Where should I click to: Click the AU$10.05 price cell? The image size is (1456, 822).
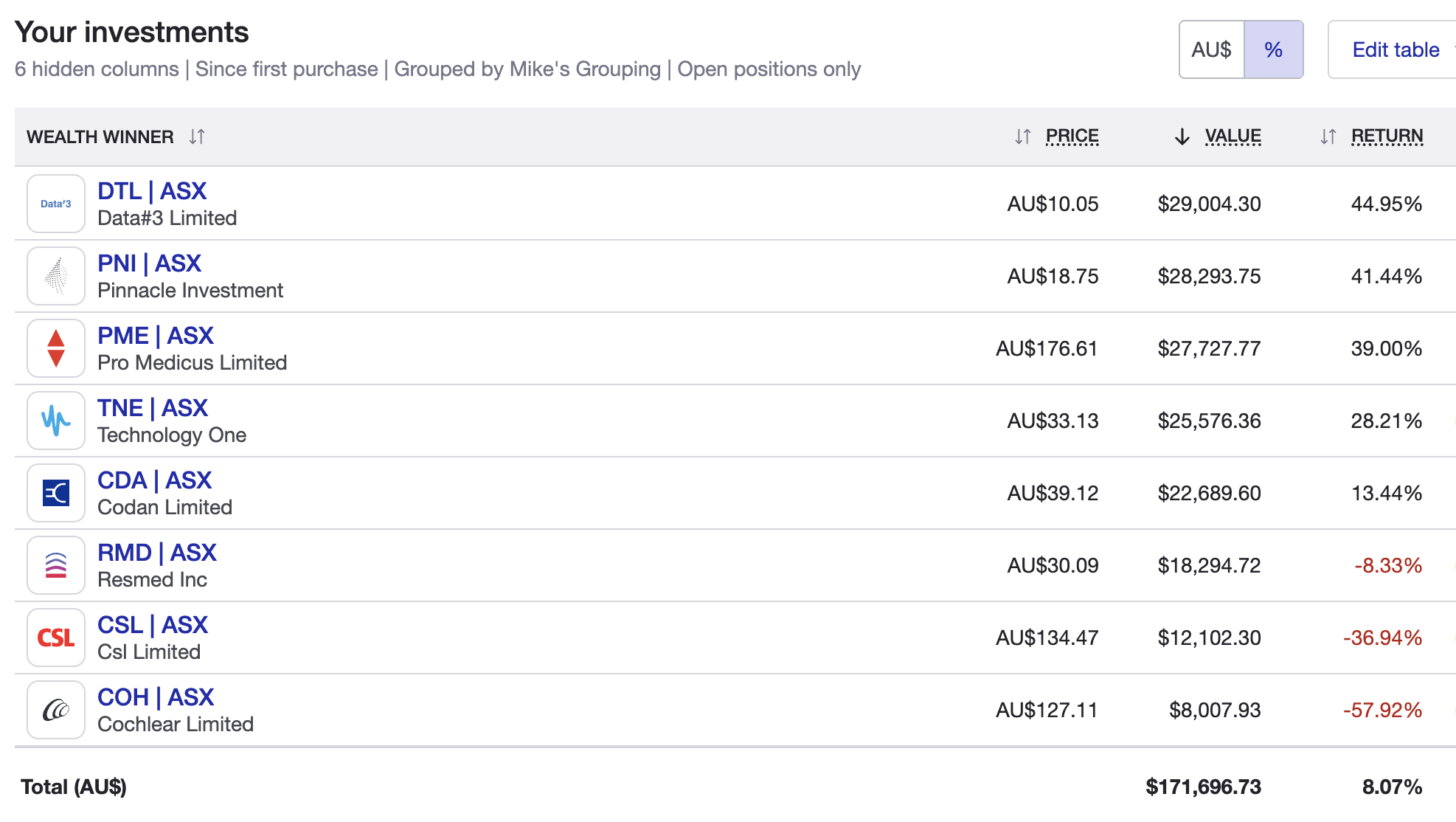pos(1053,204)
